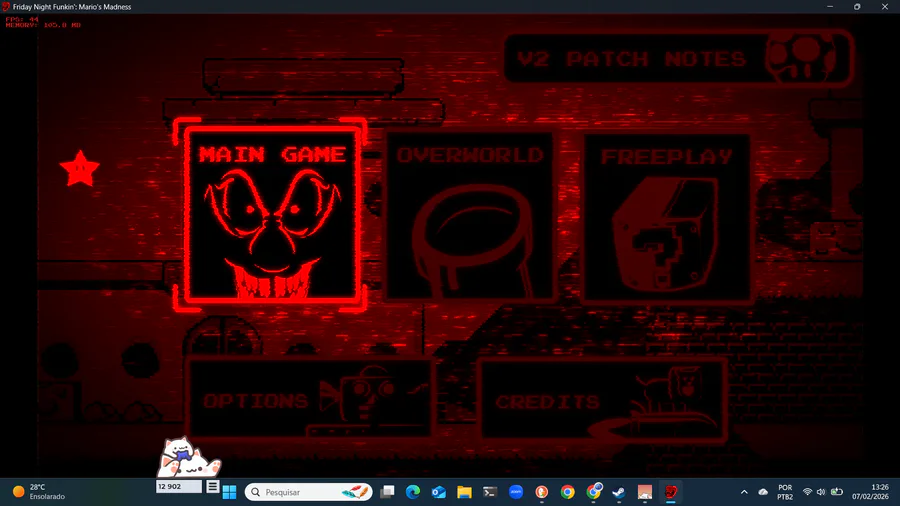Screen dimensions: 900x506
Task: Open Steam from the taskbar
Action: point(619,492)
